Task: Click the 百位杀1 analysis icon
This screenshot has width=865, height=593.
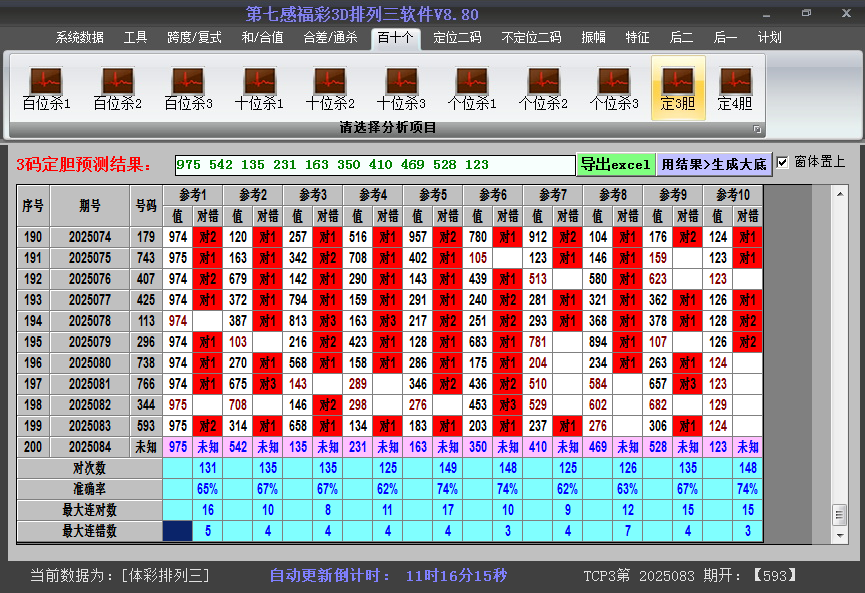Action: [x=46, y=88]
